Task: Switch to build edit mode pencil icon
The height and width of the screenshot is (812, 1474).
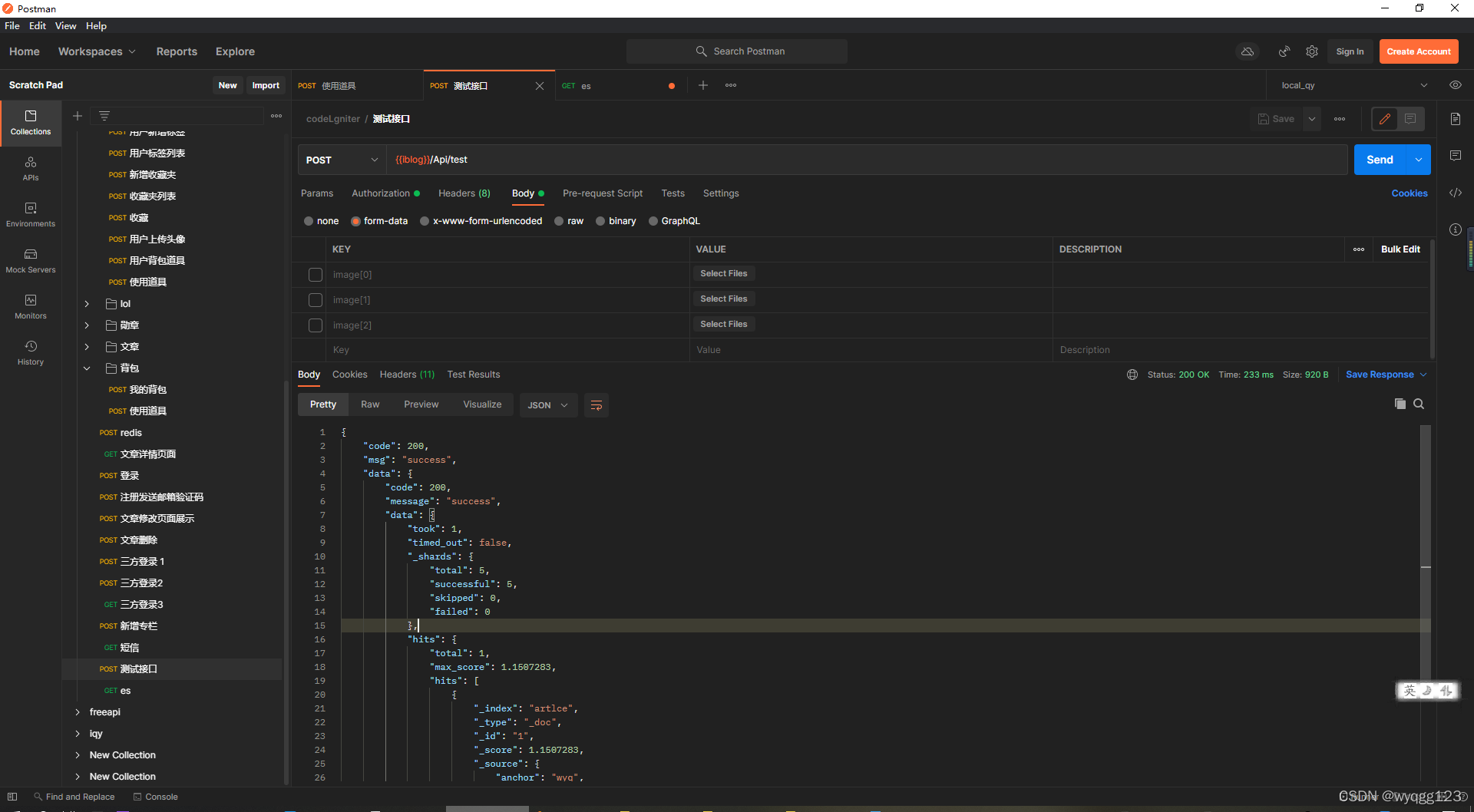Action: click(x=1385, y=119)
